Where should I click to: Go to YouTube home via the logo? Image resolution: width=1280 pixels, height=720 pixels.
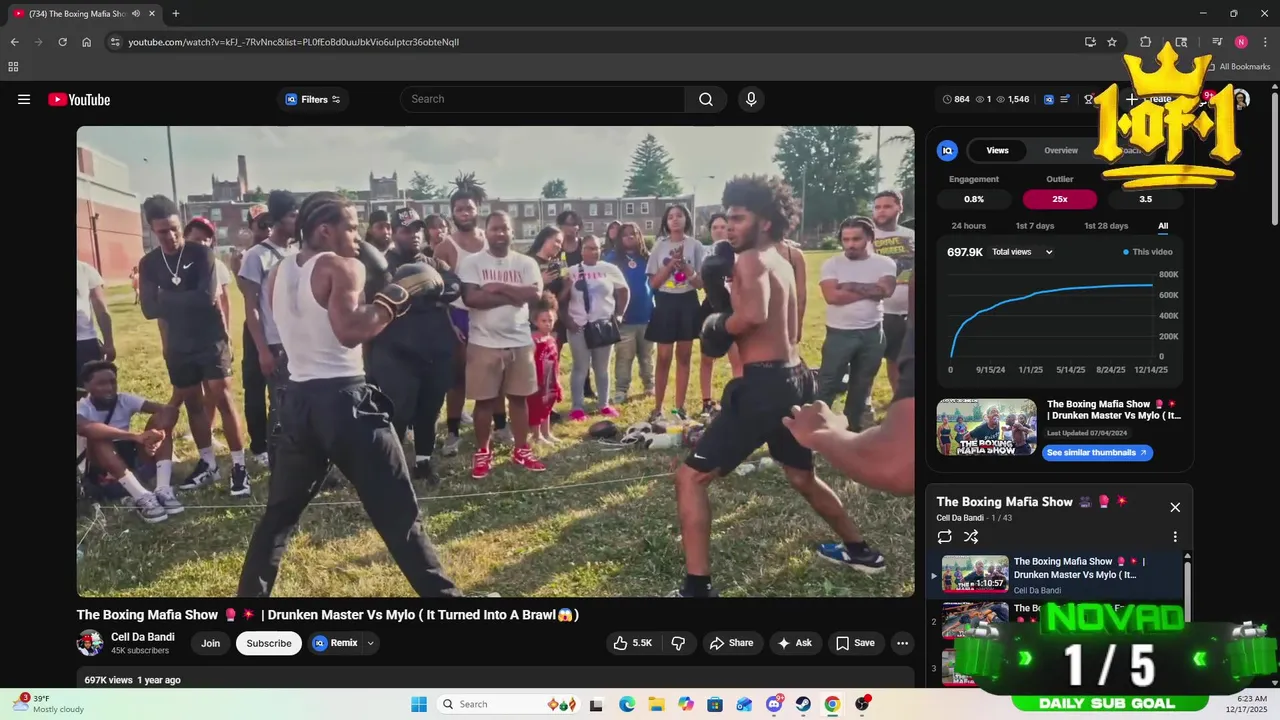tap(79, 99)
